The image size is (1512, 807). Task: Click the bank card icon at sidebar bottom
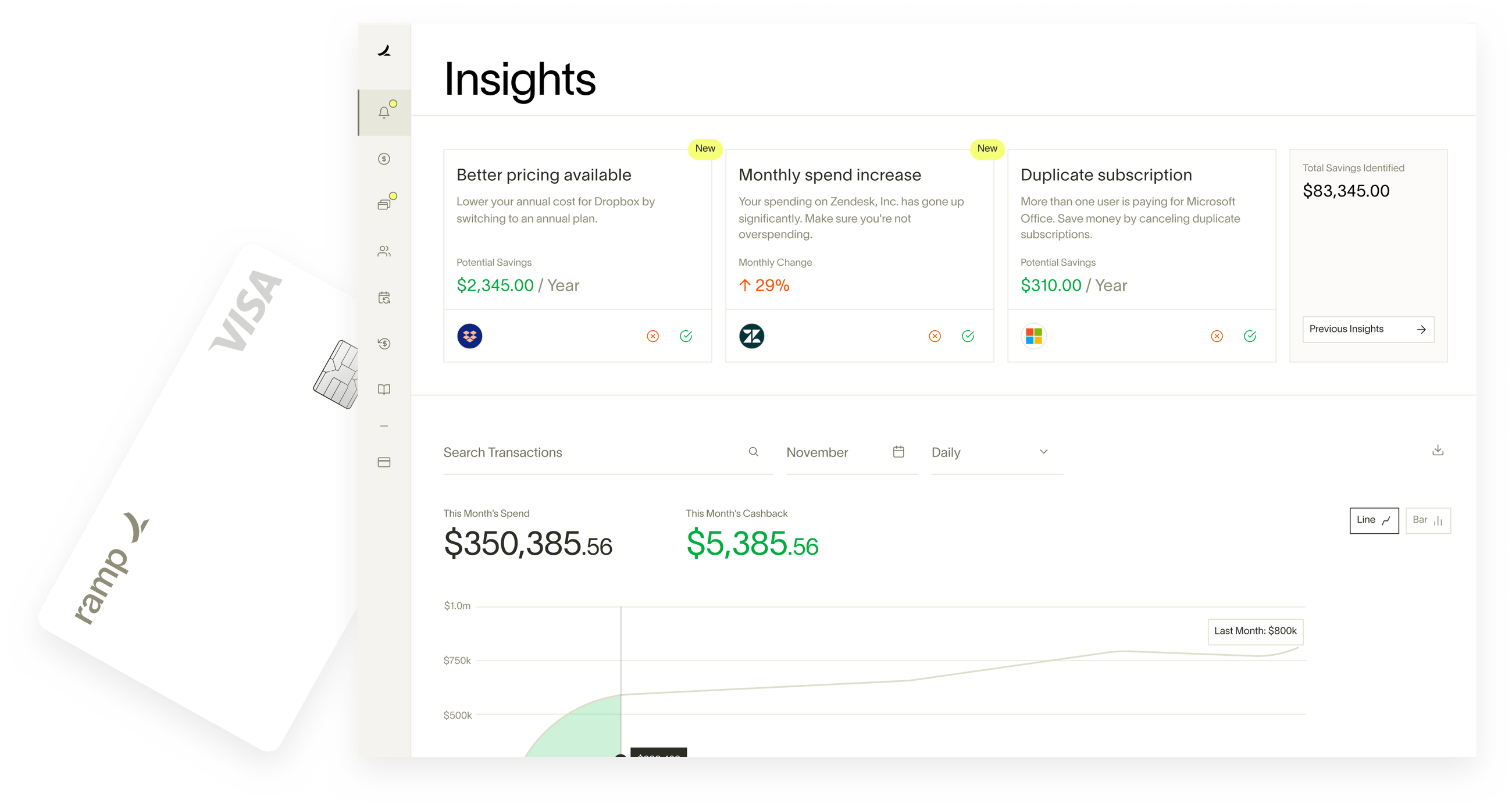[384, 462]
